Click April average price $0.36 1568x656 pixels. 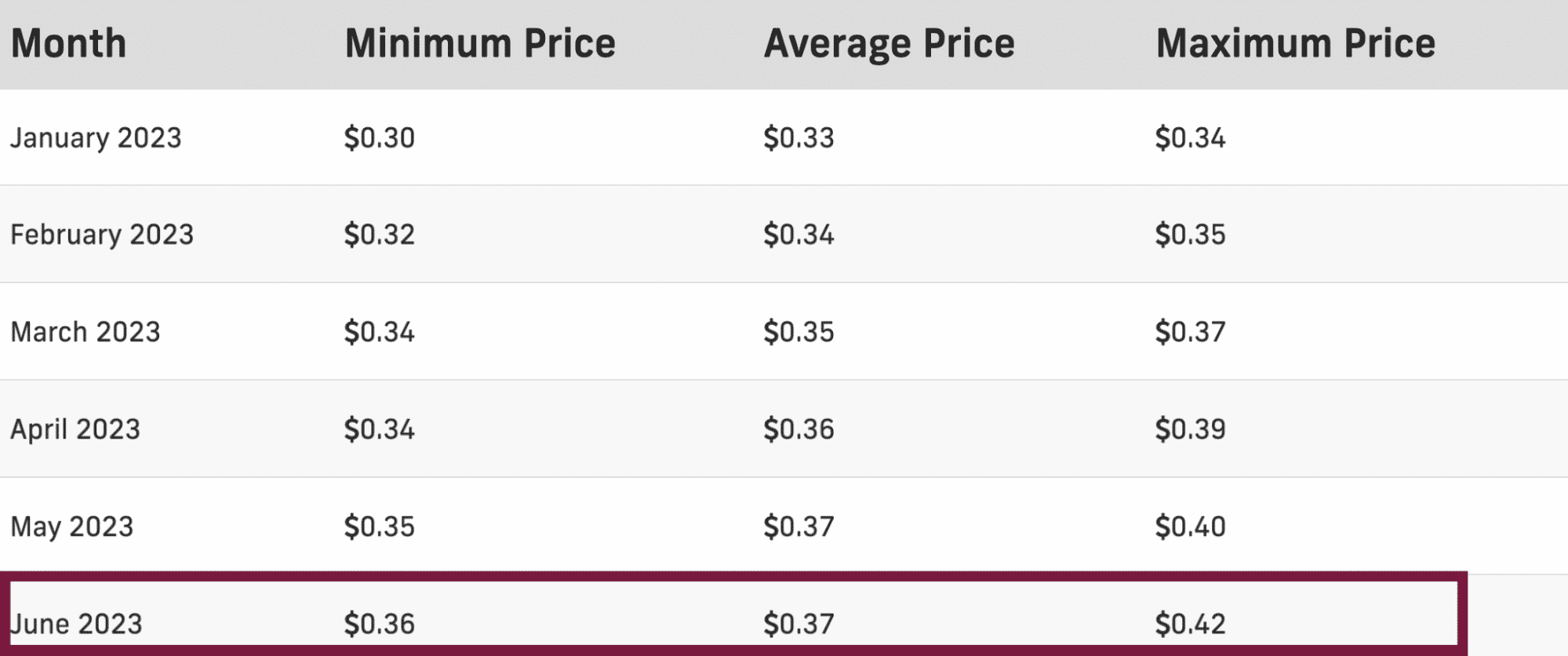coord(799,429)
